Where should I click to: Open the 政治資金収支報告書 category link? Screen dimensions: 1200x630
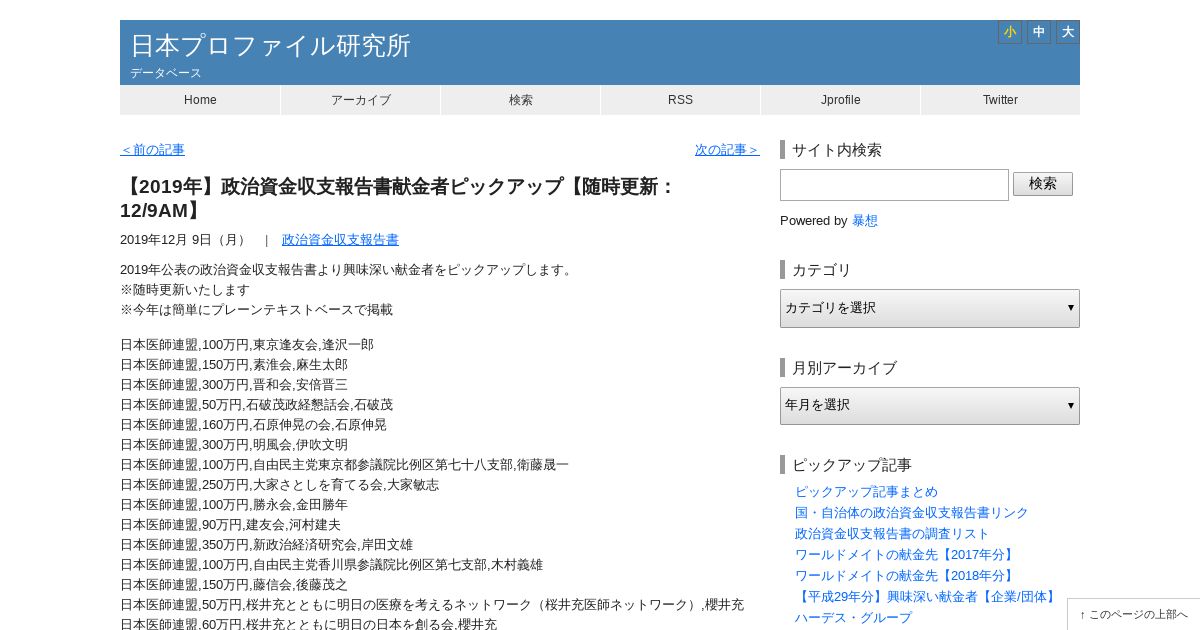tap(340, 240)
